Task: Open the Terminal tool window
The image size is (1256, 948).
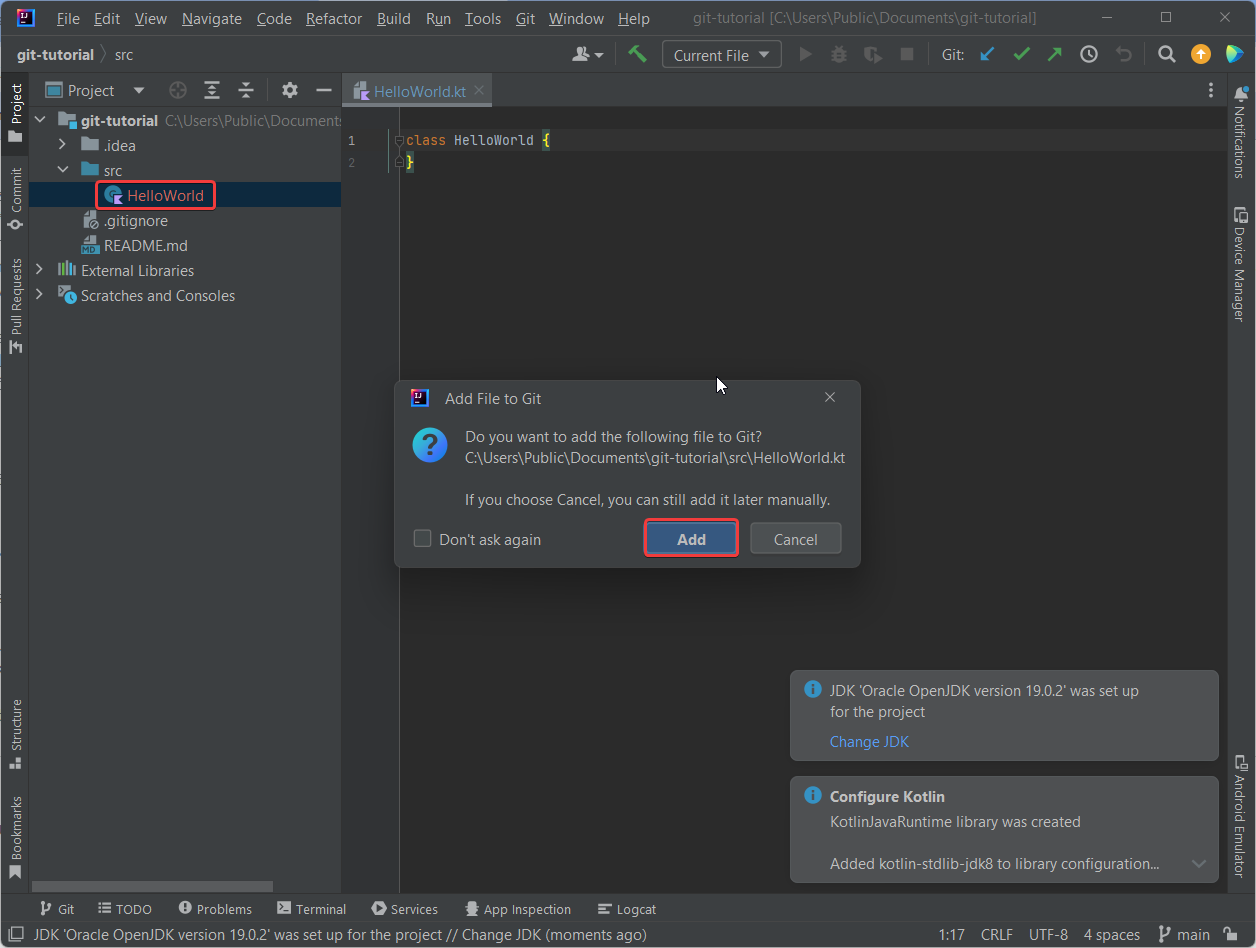Action: (x=311, y=909)
